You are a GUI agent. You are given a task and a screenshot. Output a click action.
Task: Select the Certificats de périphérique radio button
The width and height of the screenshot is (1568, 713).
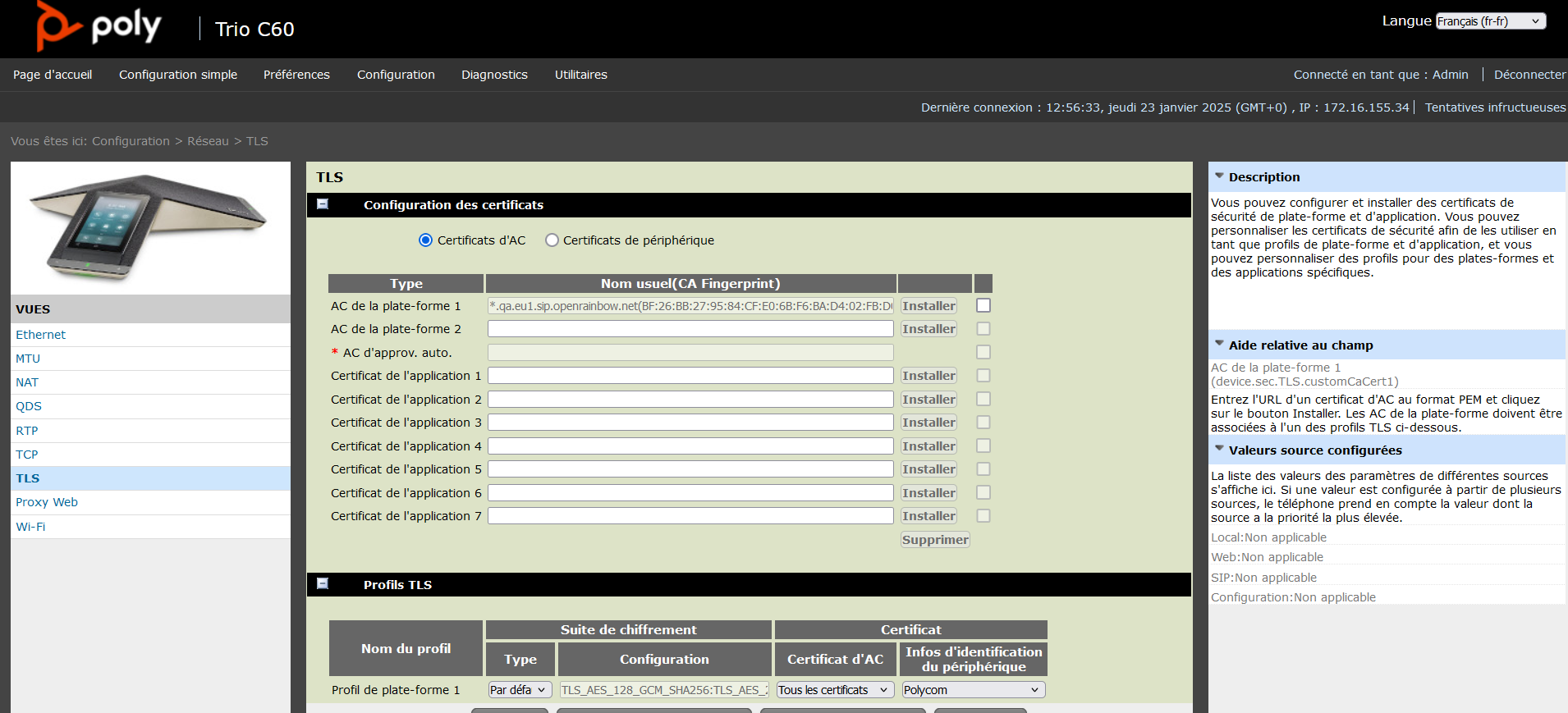click(x=552, y=240)
